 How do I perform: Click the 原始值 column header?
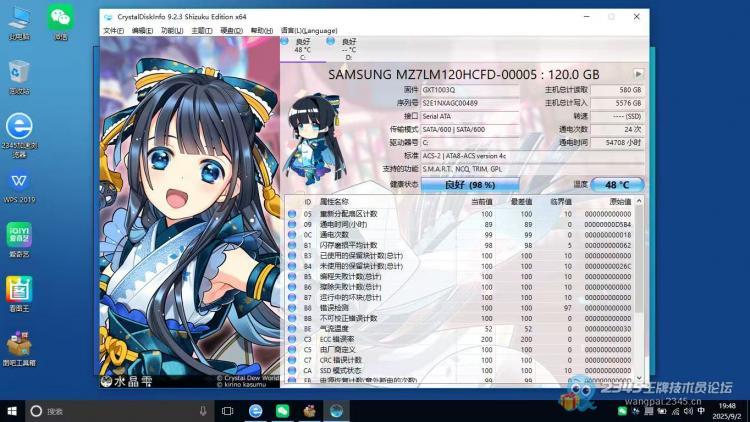[620, 202]
